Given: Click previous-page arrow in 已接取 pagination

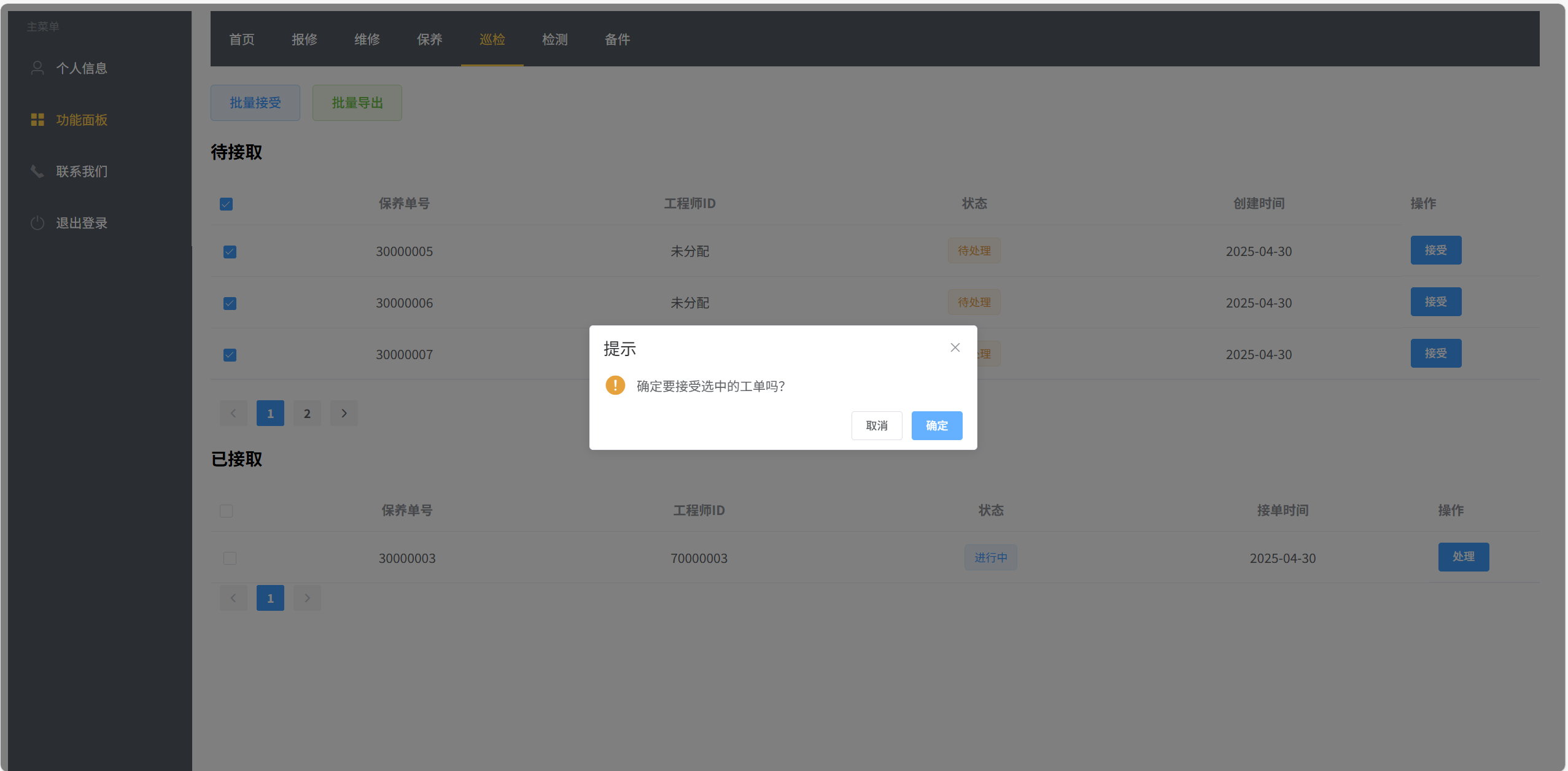Looking at the screenshot, I should click(x=233, y=598).
